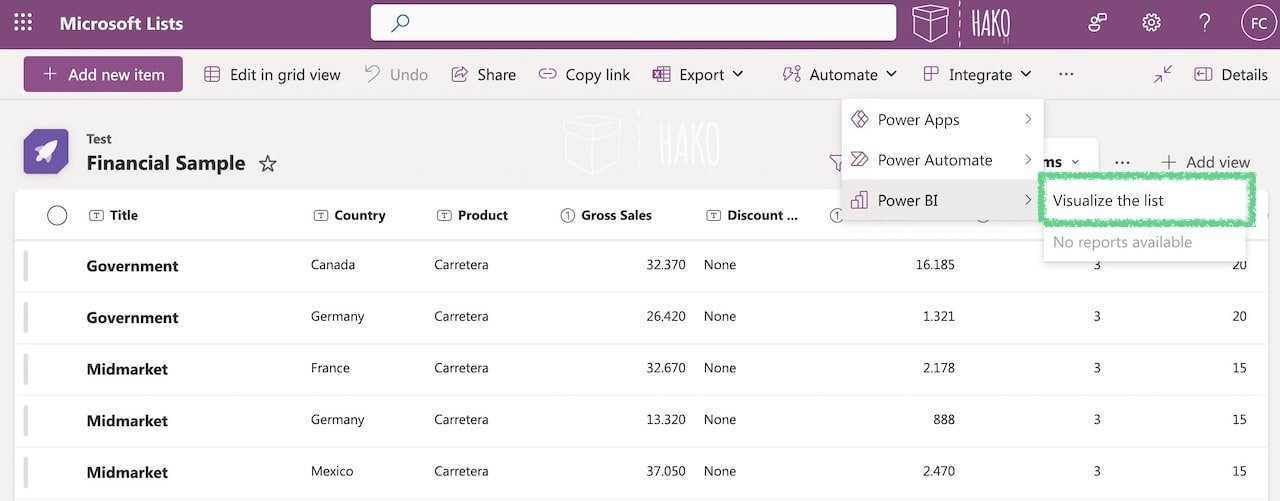Click the 888 value cell
This screenshot has width=1280, height=501.
tap(944, 420)
